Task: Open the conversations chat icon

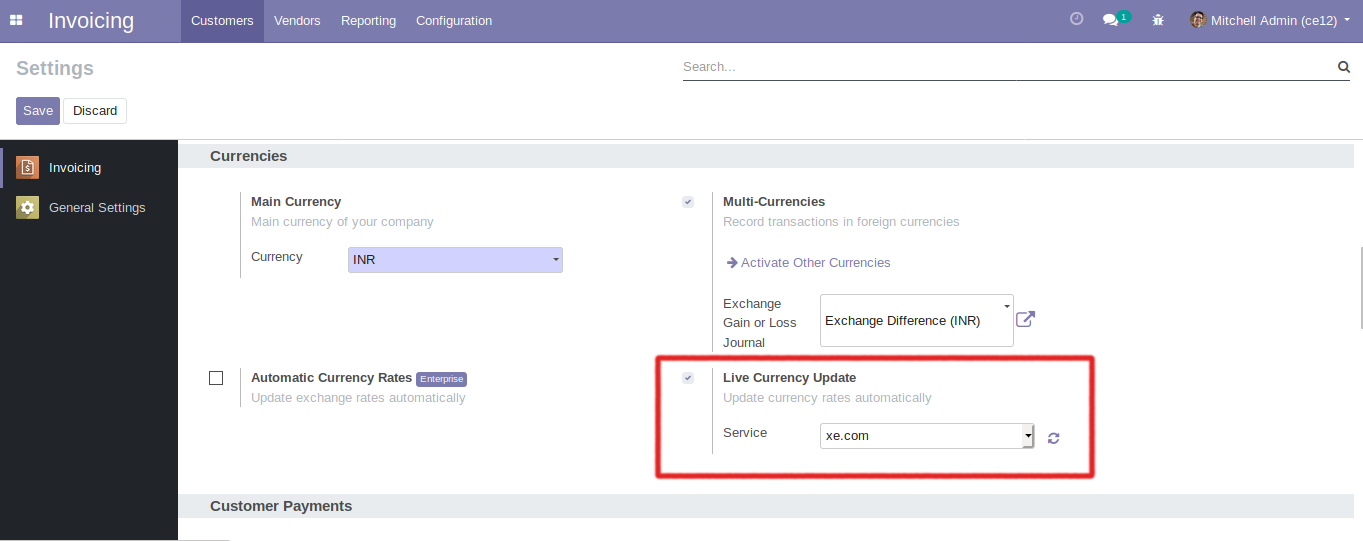Action: (1111, 20)
